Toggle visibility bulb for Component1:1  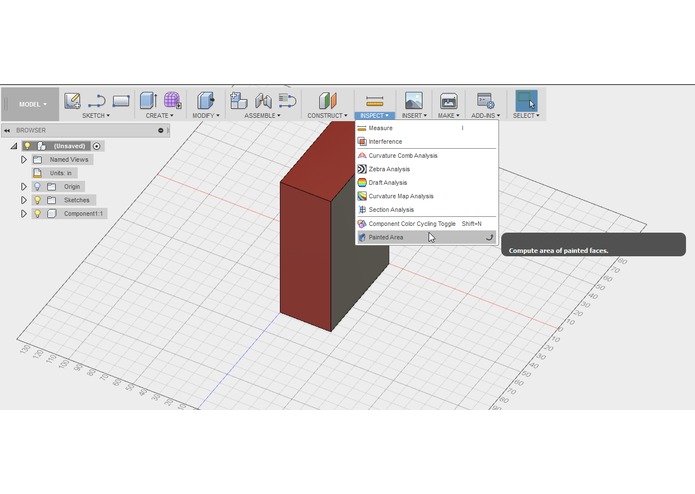pos(38,214)
